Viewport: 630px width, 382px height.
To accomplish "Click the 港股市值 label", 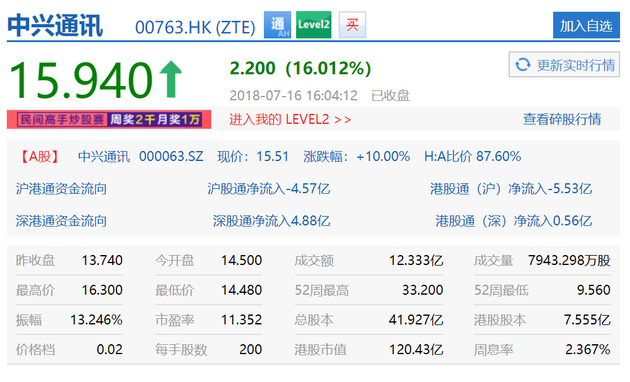I will click(320, 349).
